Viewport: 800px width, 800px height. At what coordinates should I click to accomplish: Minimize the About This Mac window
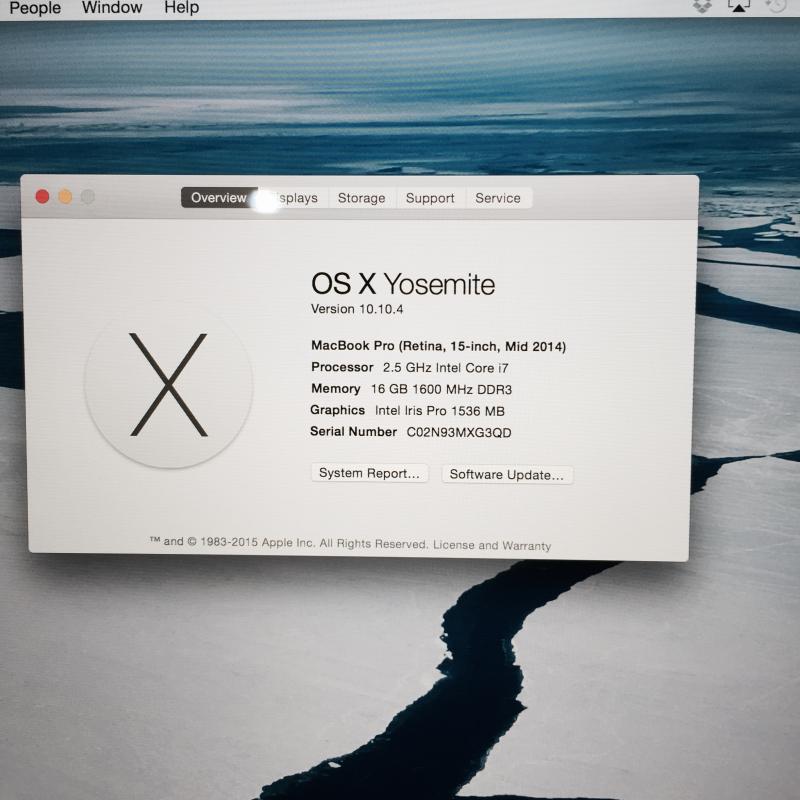65,196
